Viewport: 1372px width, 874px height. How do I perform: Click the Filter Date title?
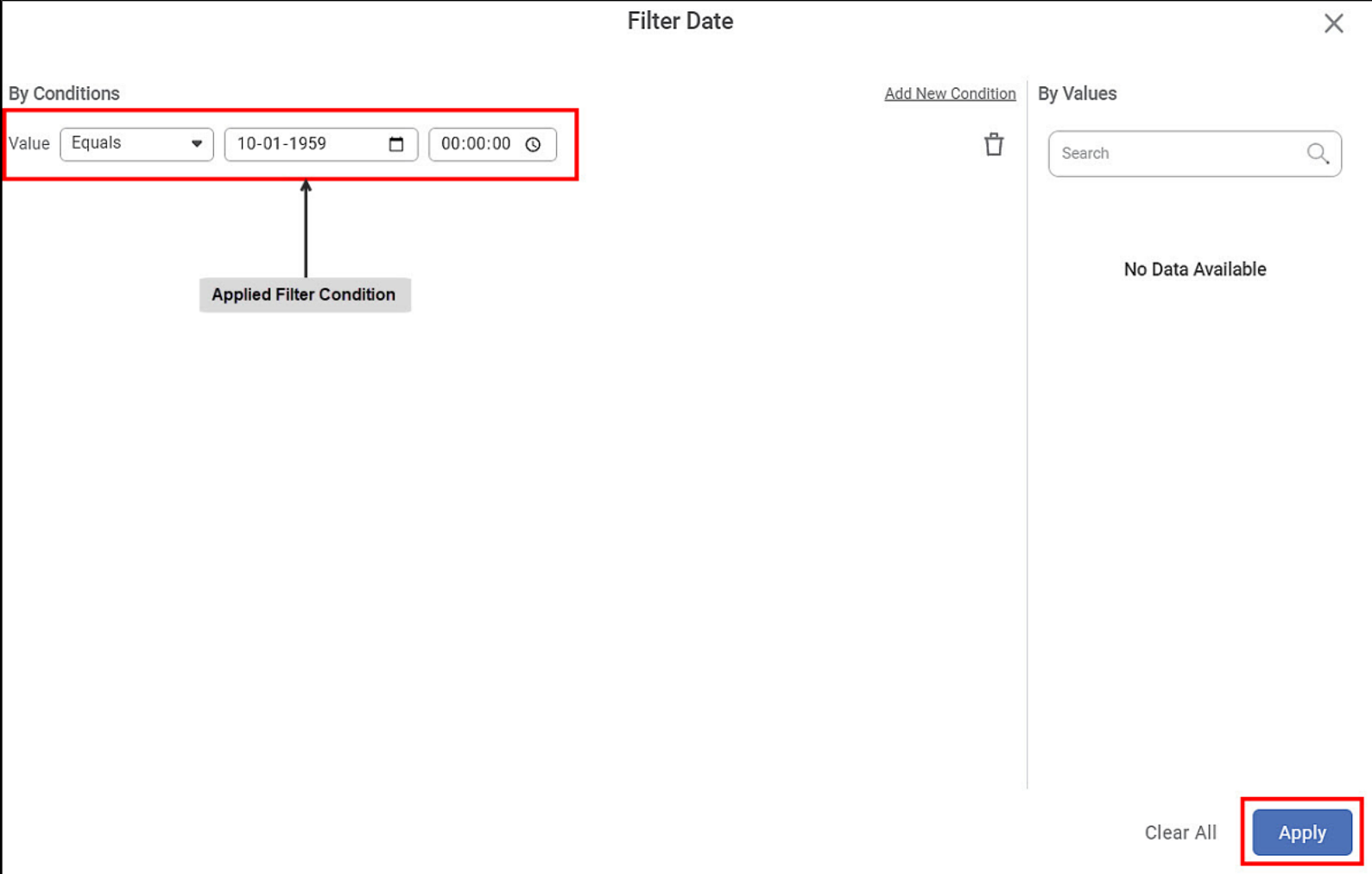click(x=680, y=22)
